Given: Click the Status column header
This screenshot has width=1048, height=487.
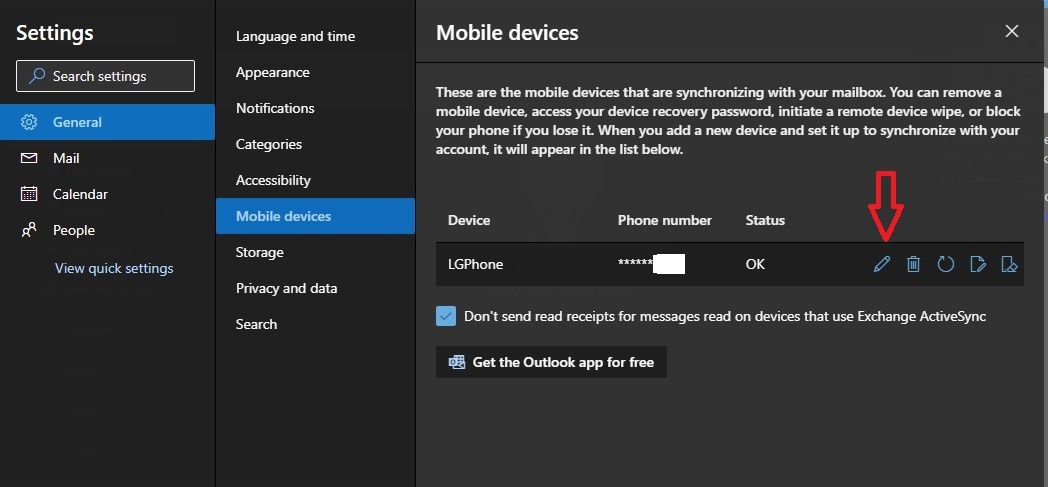Looking at the screenshot, I should click(x=765, y=220).
